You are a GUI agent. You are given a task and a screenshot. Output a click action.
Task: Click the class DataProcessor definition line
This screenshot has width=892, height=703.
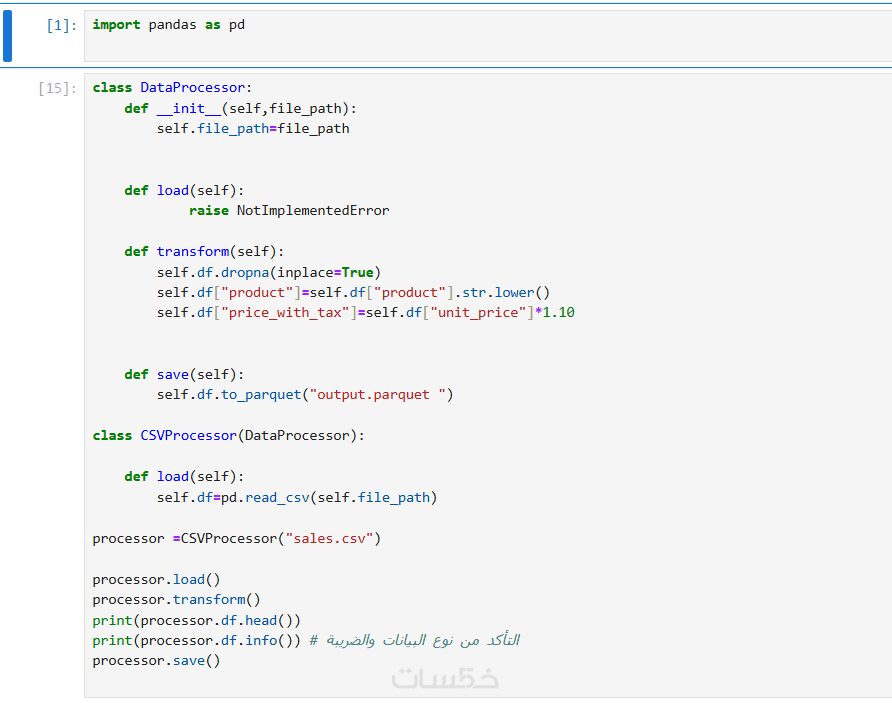172,88
